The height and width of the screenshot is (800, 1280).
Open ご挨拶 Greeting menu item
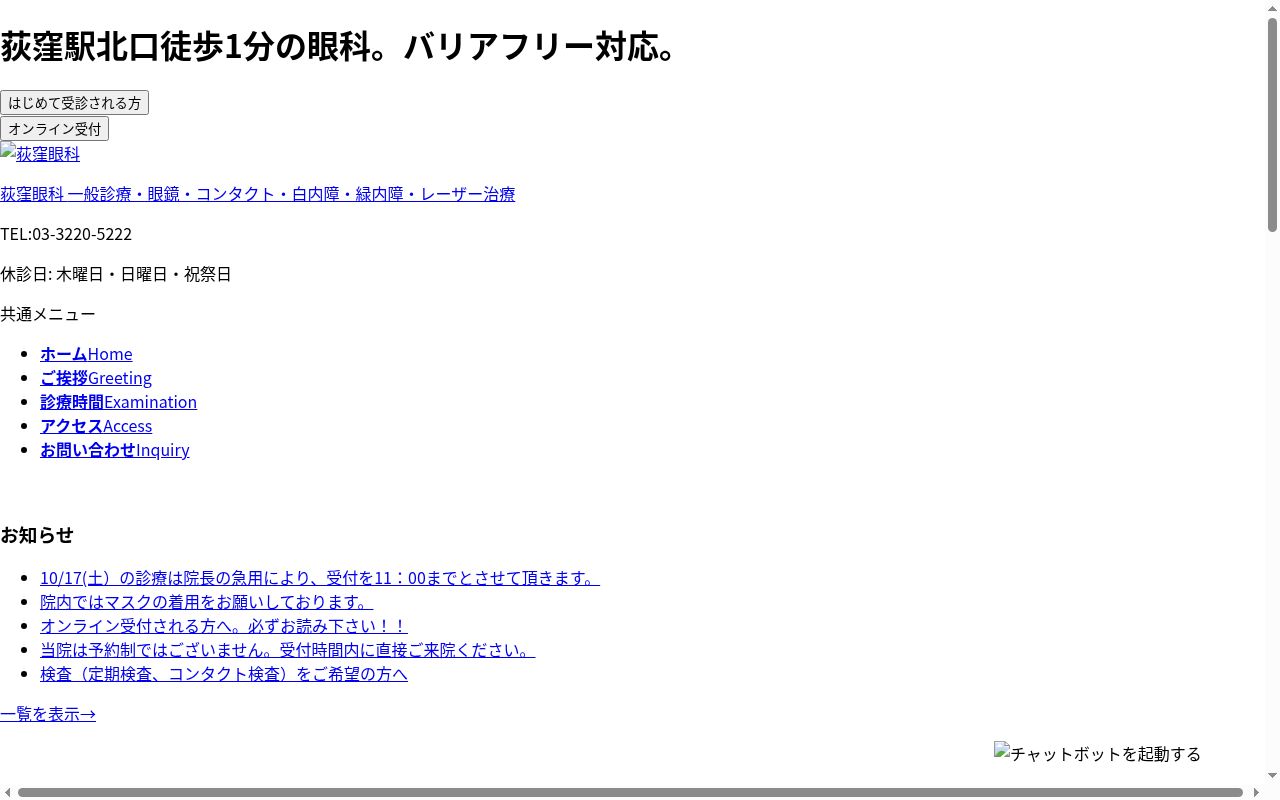coord(96,378)
